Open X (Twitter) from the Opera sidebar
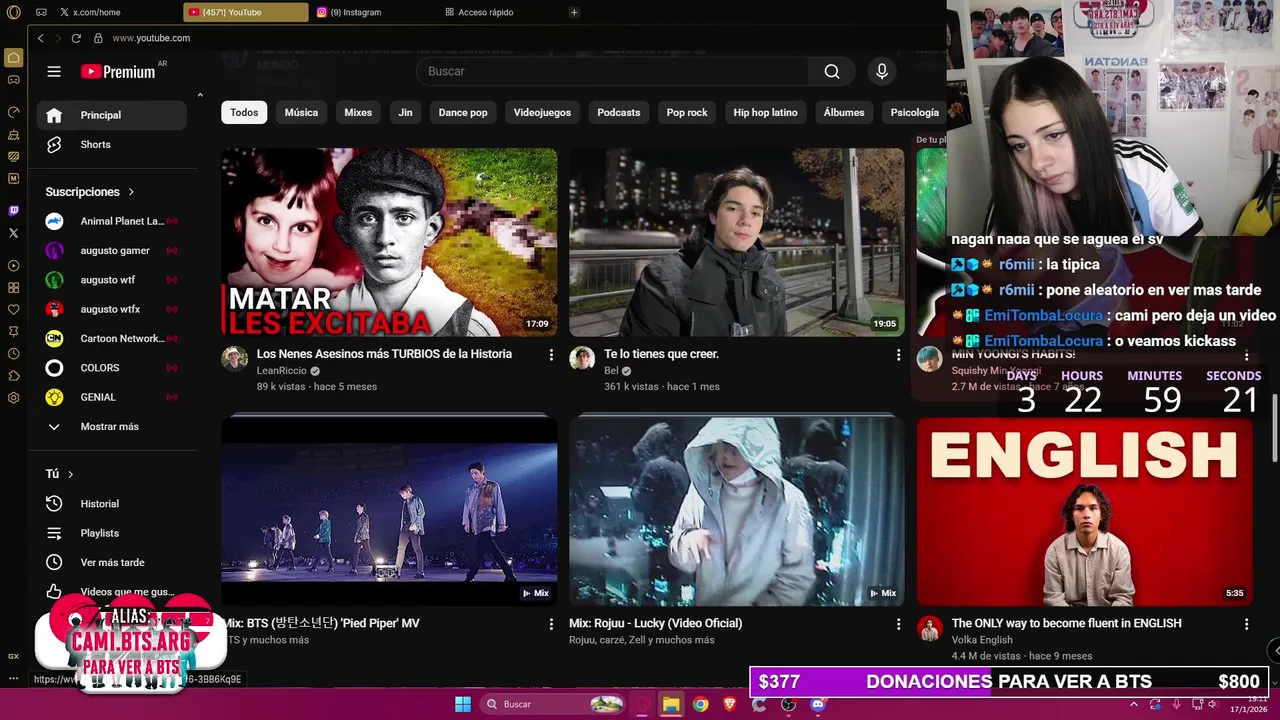1280x720 pixels. (13, 233)
